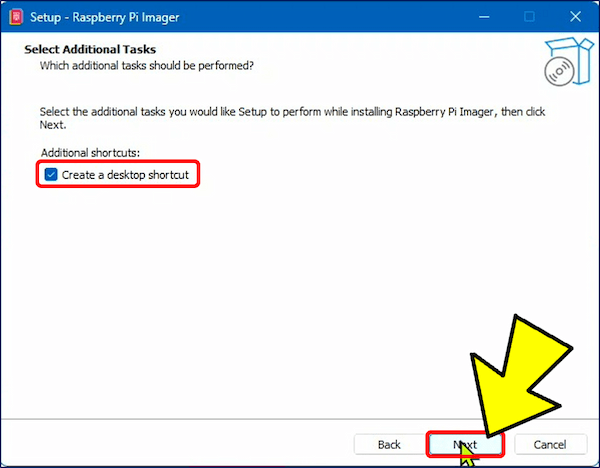
Task: Go Back to previous setup page
Action: coord(389,444)
